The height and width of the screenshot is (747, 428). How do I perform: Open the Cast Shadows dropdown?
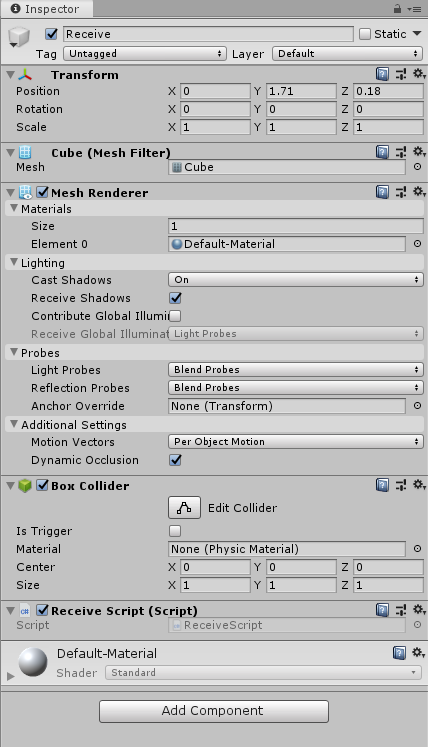click(296, 280)
